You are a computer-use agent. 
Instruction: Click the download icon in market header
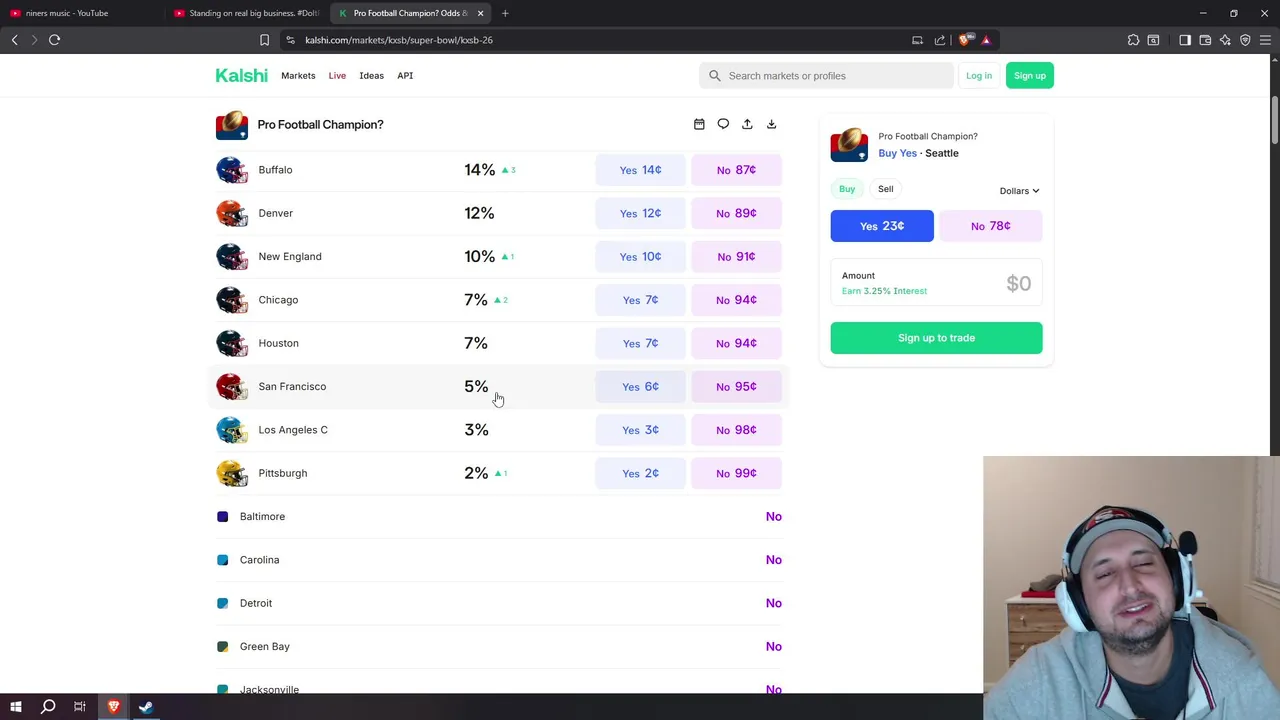tap(771, 124)
